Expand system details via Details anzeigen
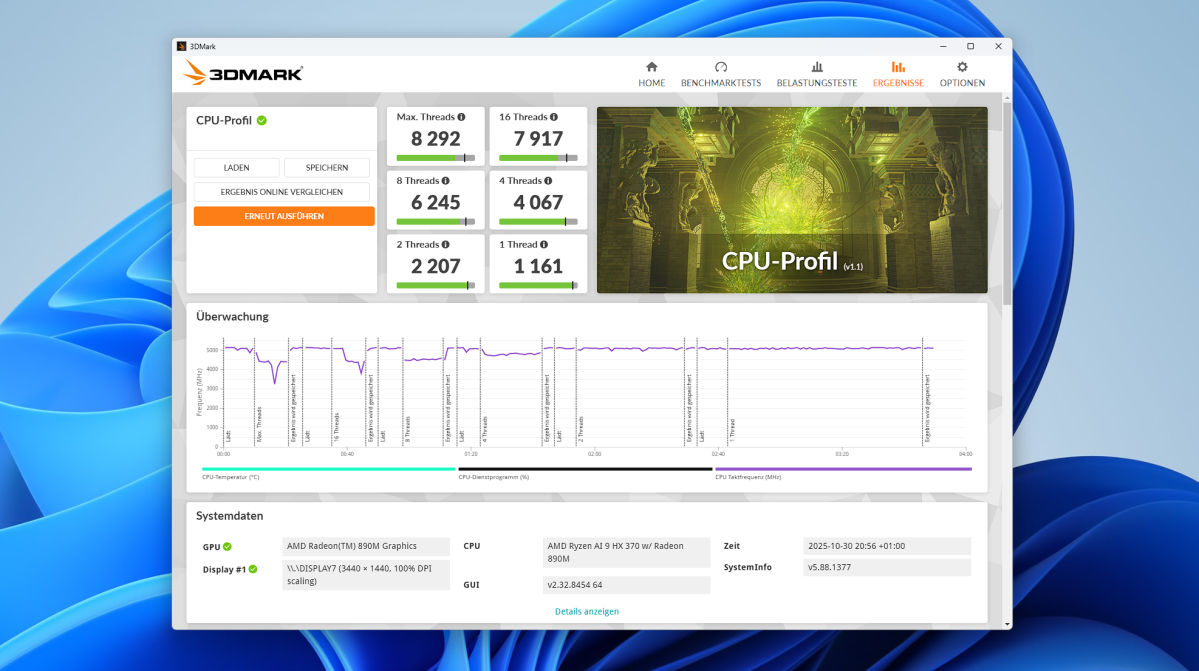 pos(587,611)
